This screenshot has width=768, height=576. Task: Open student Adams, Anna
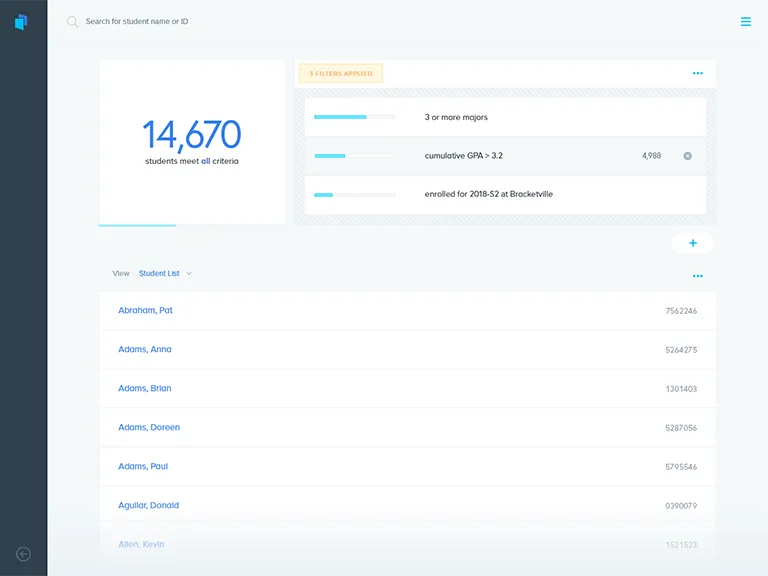click(x=145, y=349)
